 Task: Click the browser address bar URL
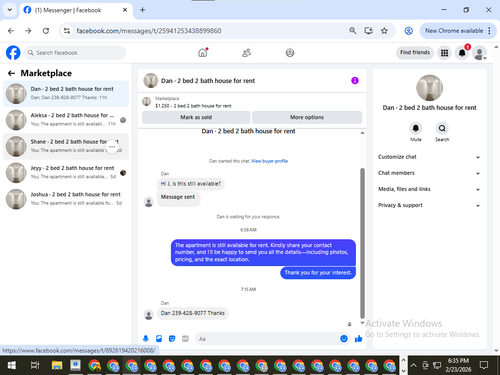point(149,31)
